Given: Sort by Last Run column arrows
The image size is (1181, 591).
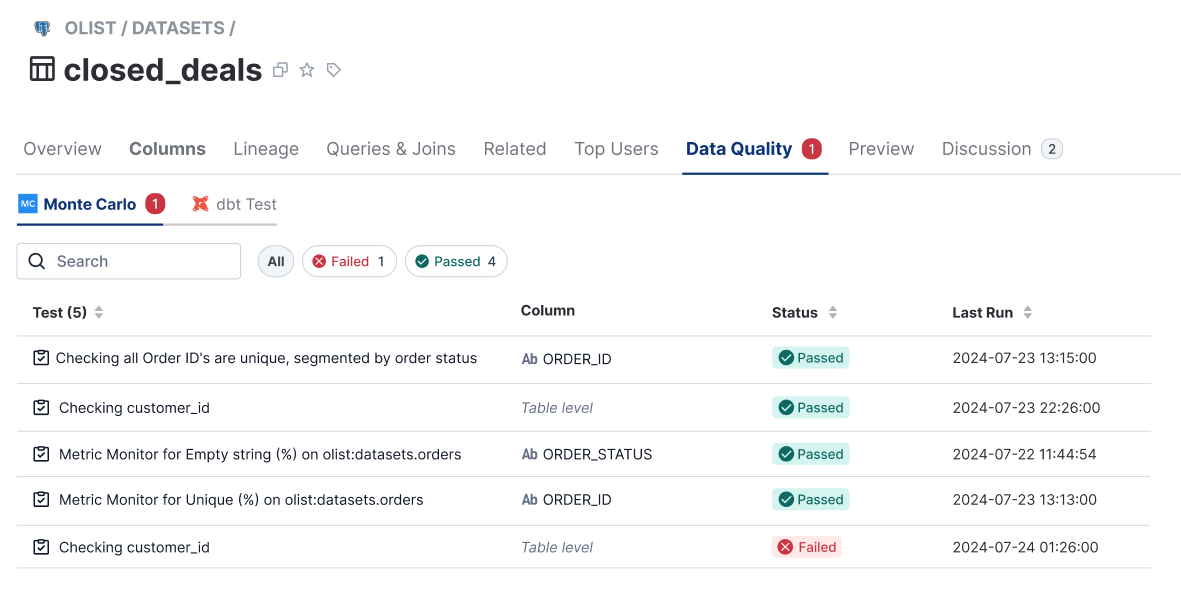Looking at the screenshot, I should point(1028,313).
